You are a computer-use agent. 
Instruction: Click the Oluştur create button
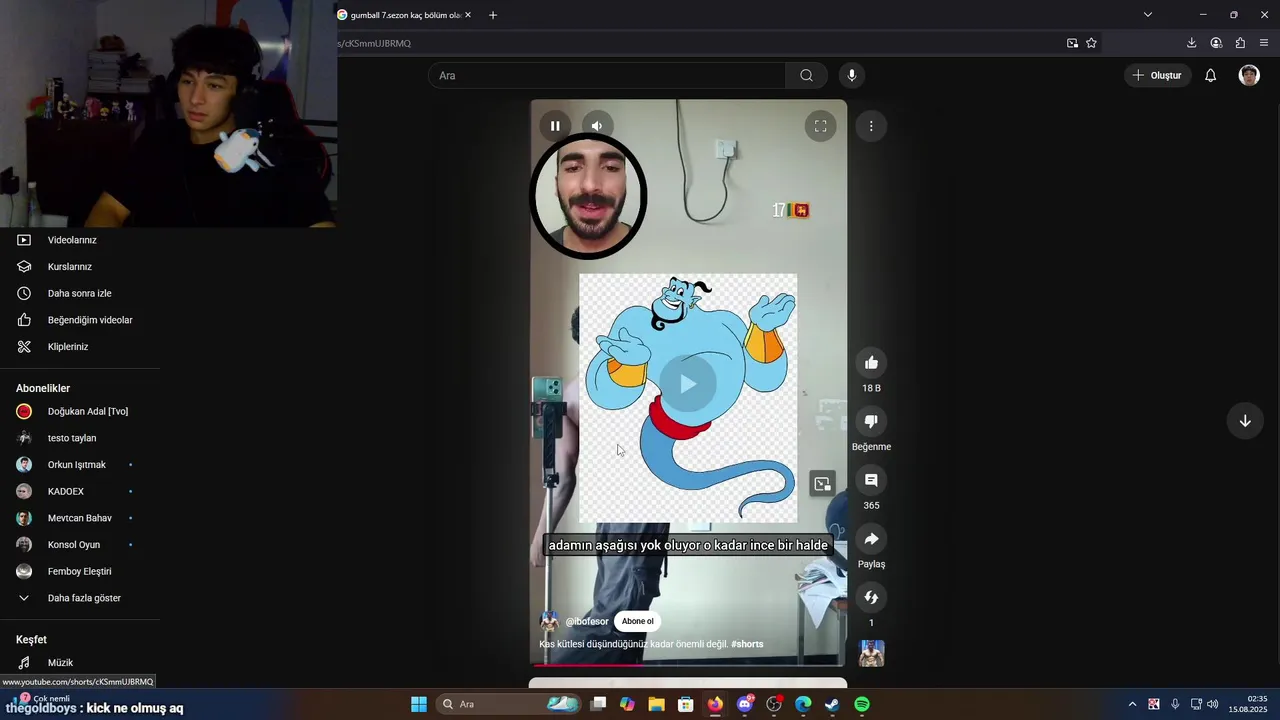pyautogui.click(x=1156, y=76)
